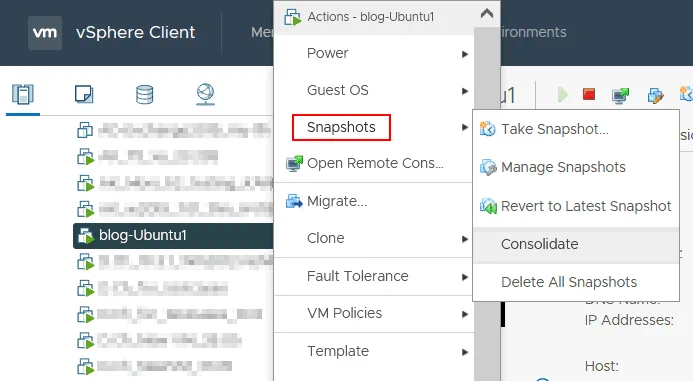Click the vm logo in header
The height and width of the screenshot is (381, 693).
pos(45,33)
